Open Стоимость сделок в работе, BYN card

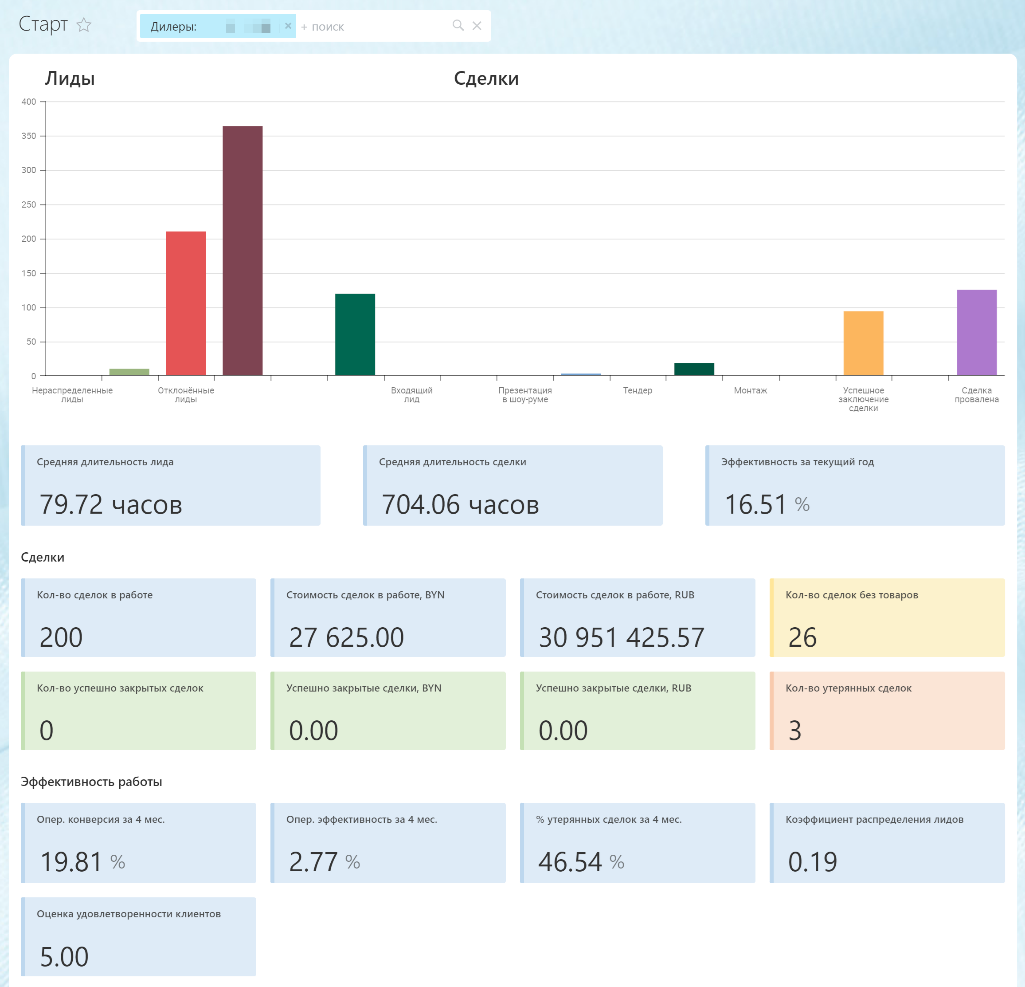pos(388,618)
